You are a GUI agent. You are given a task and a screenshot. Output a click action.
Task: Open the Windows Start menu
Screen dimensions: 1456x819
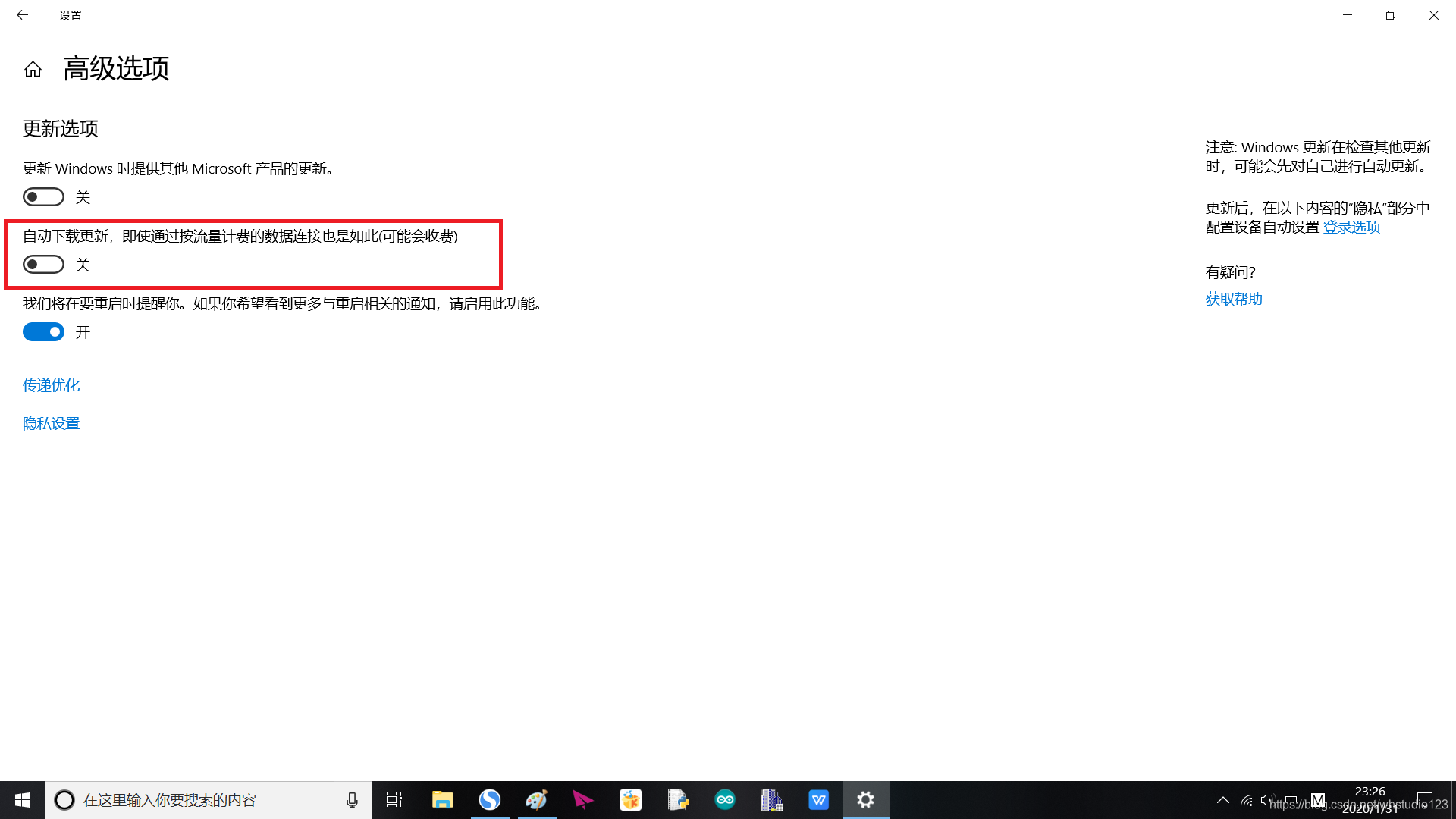click(23, 800)
